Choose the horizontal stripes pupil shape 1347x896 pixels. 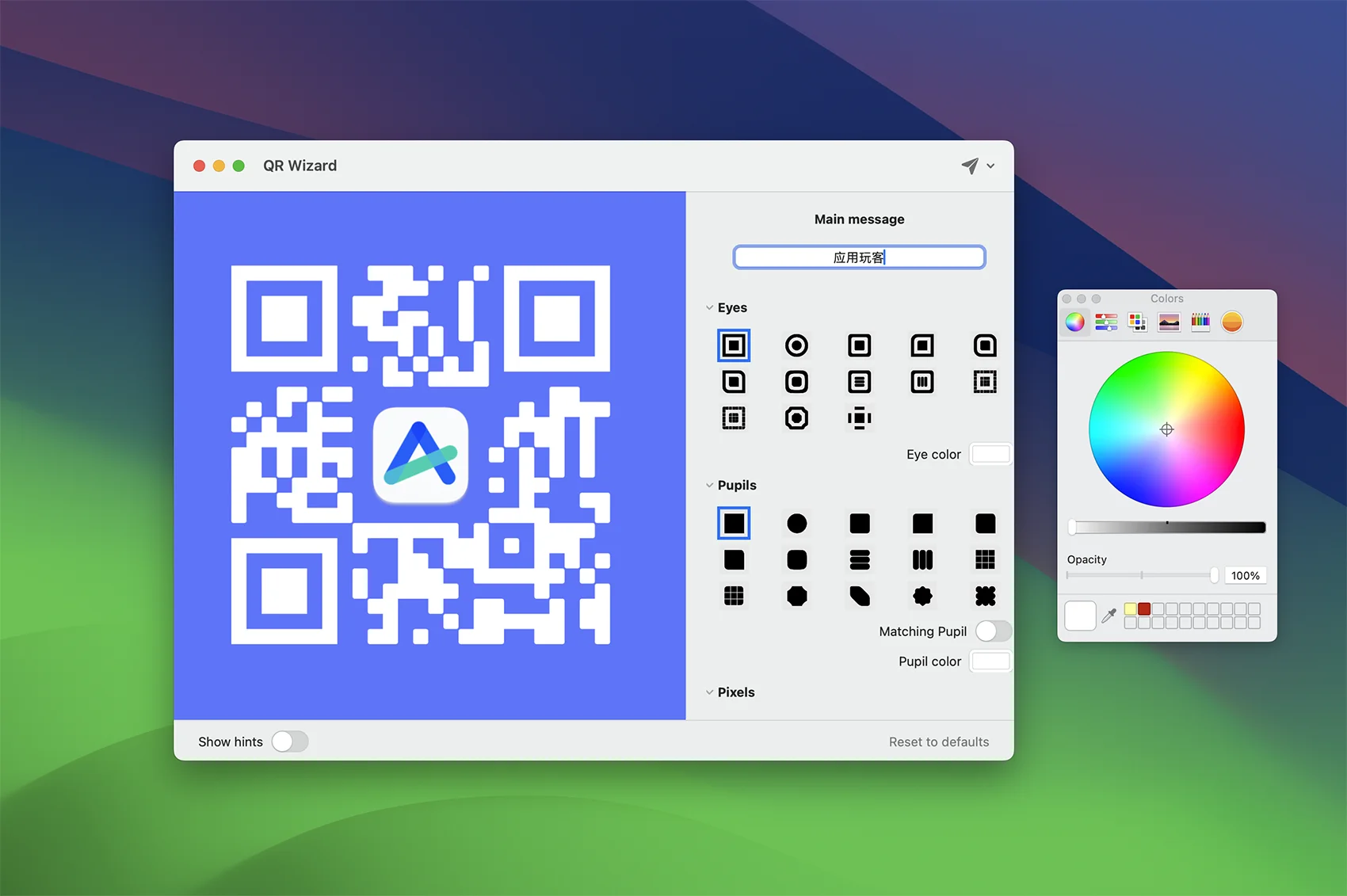coord(860,560)
